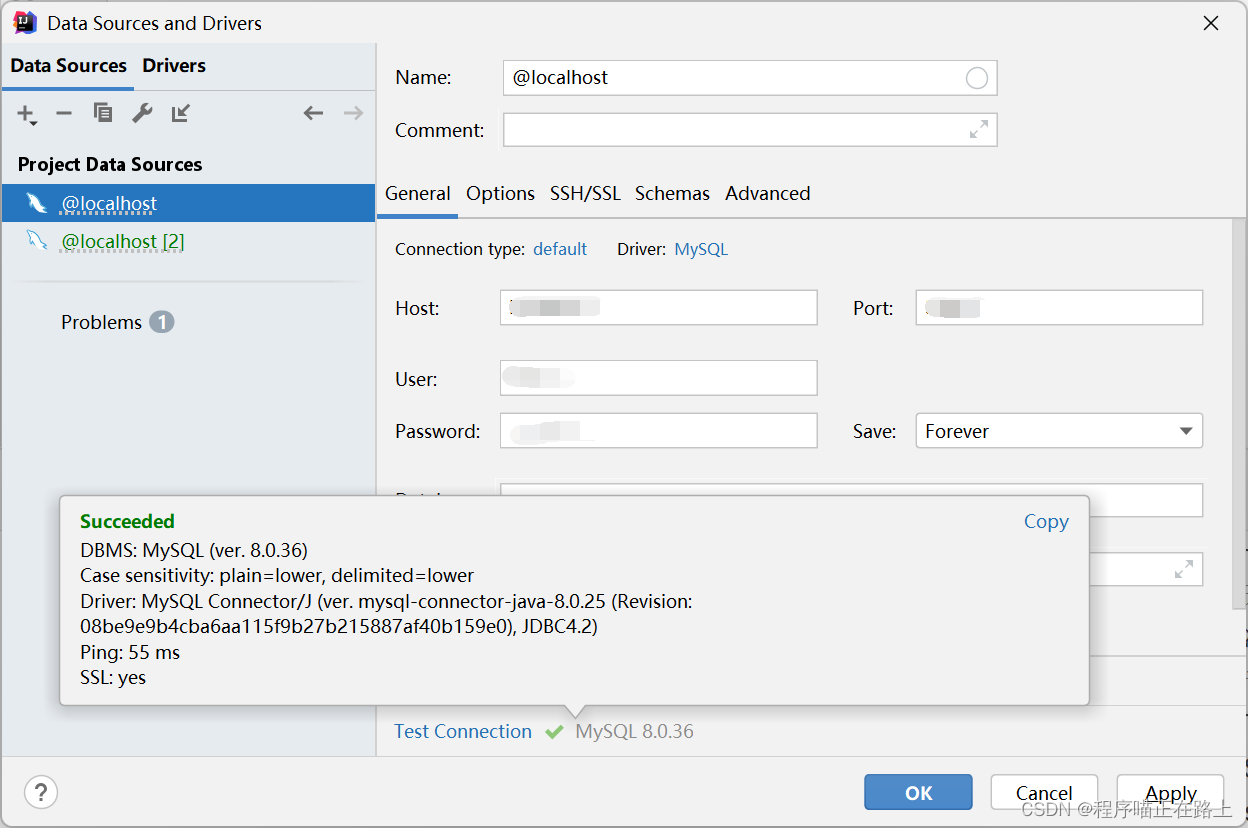The width and height of the screenshot is (1248, 828).
Task: Remove selected data source with minus icon
Action: click(64, 113)
